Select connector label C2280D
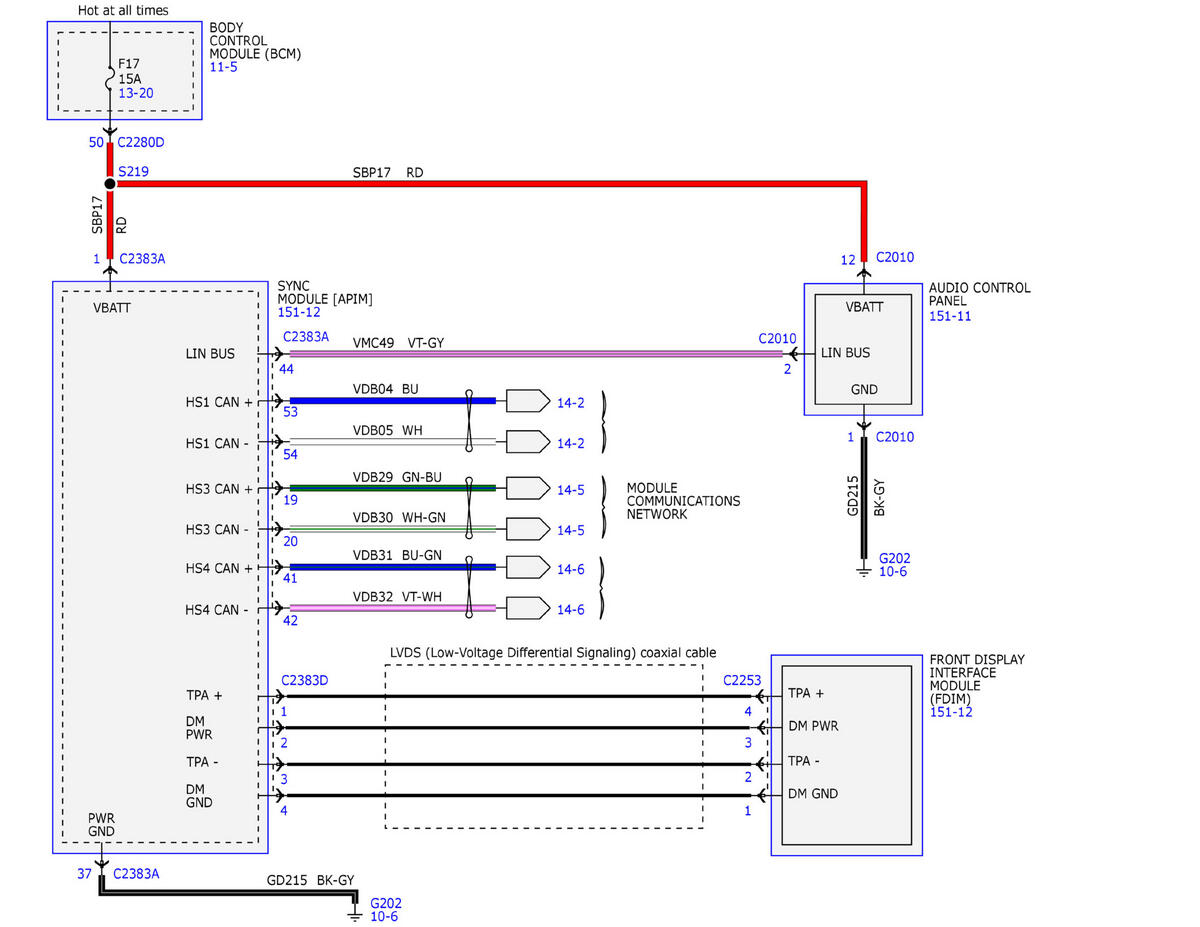The width and height of the screenshot is (1200, 927). (x=141, y=143)
